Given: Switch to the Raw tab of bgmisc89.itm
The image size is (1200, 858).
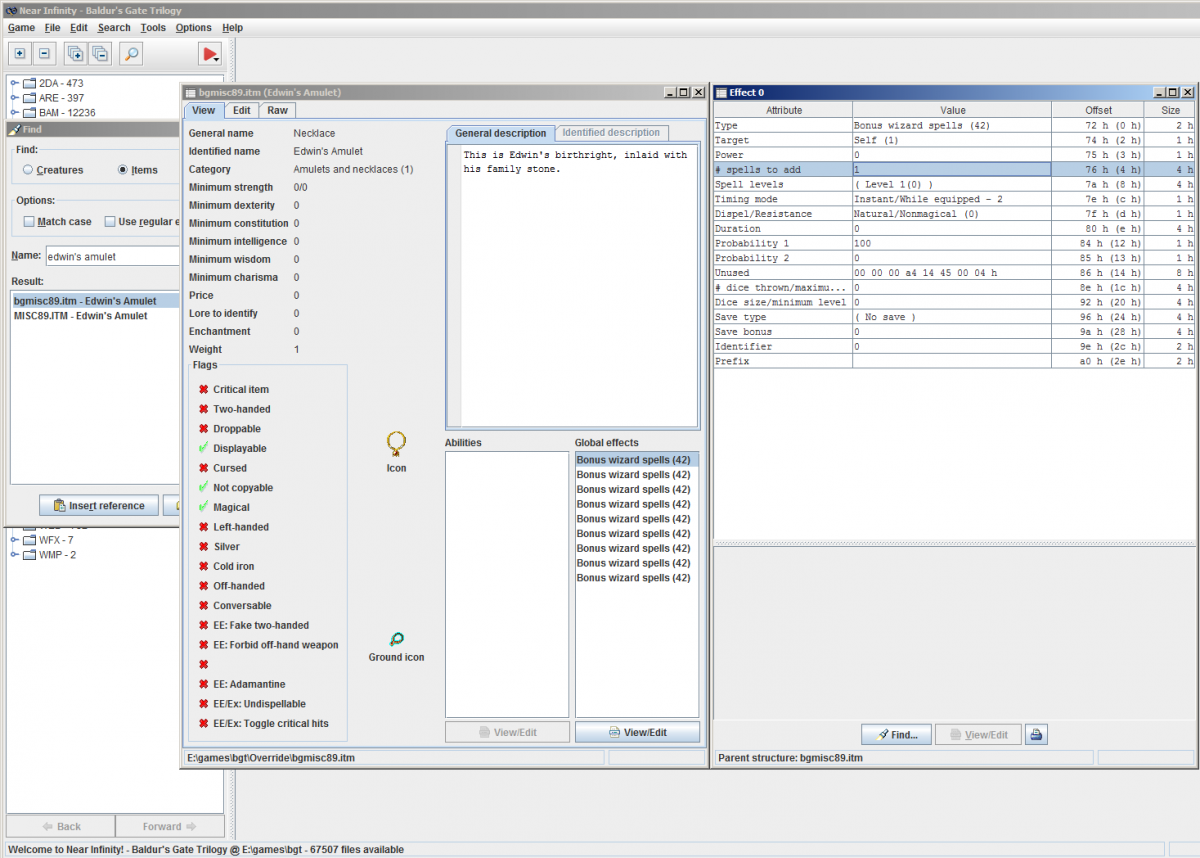Looking at the screenshot, I should tap(277, 110).
